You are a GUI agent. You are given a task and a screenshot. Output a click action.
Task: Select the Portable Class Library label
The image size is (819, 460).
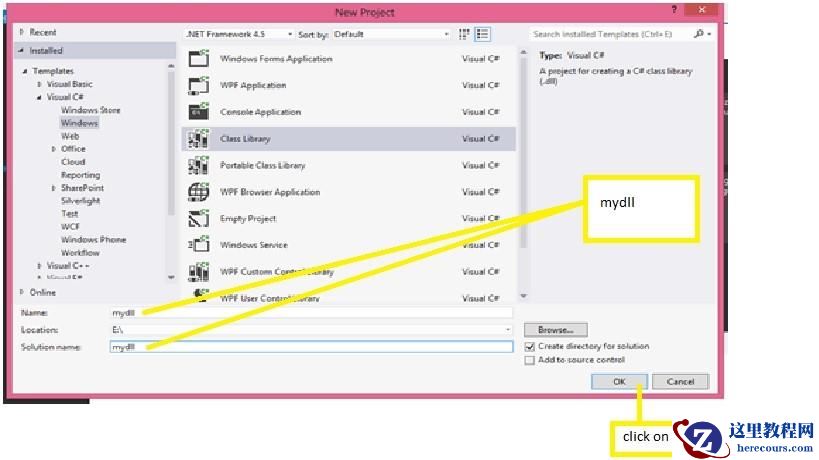point(263,166)
